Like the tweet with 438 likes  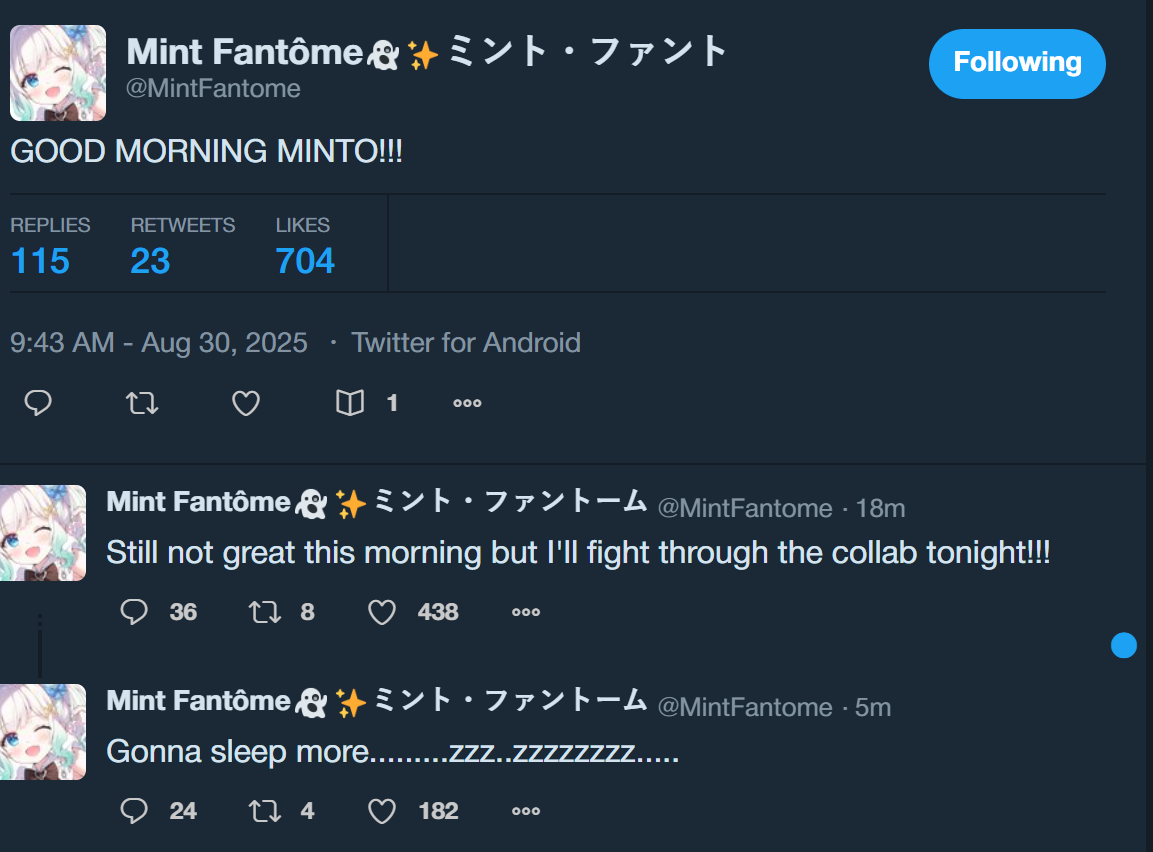click(x=382, y=612)
